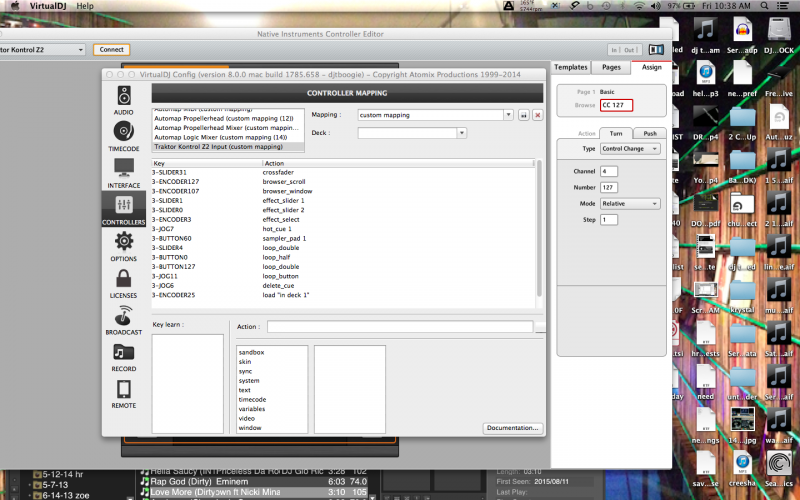The height and width of the screenshot is (500, 800).
Task: Click the red X delete mapping icon
Action: tap(537, 115)
